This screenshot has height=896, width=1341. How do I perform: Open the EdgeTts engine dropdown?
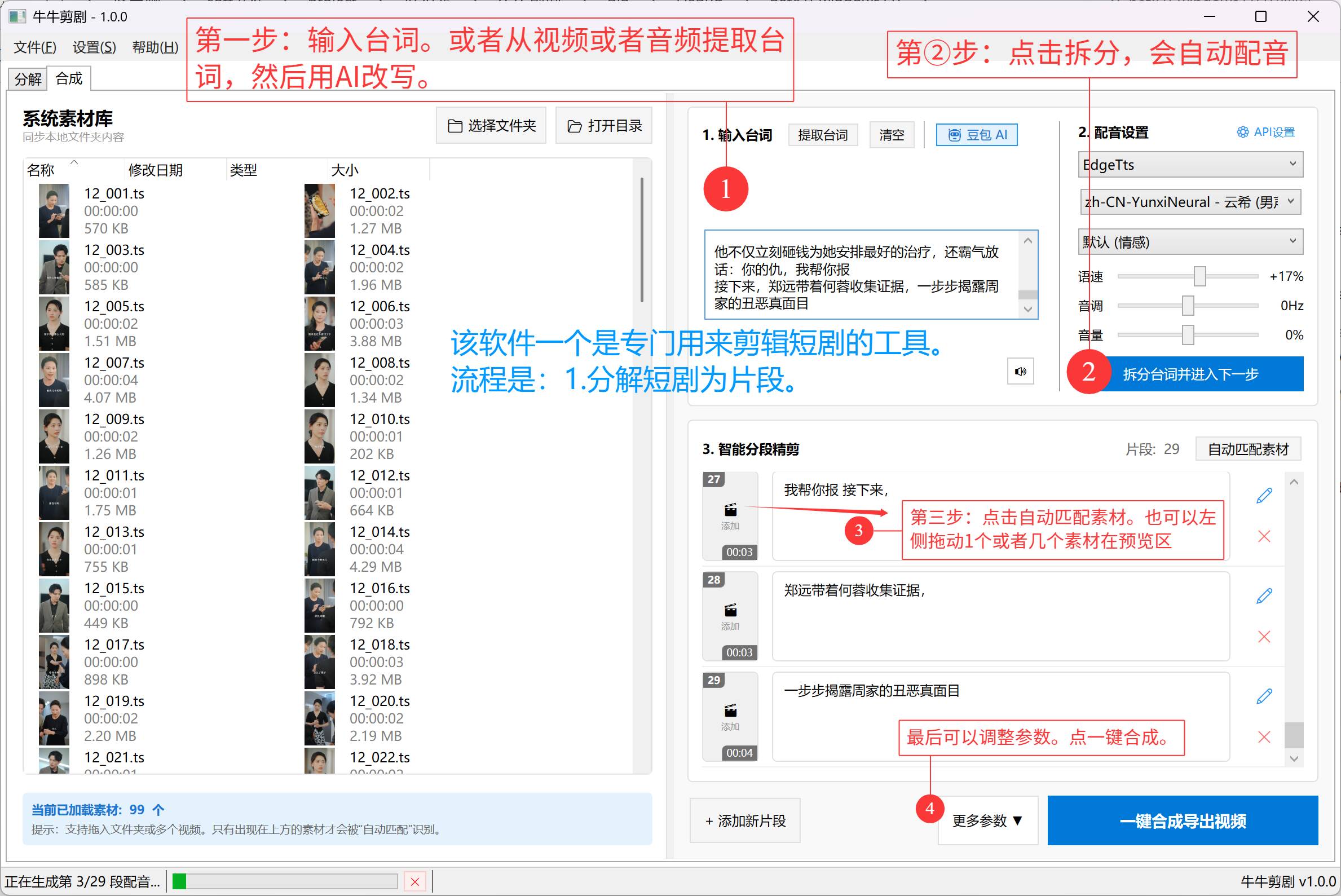pyautogui.click(x=1189, y=165)
